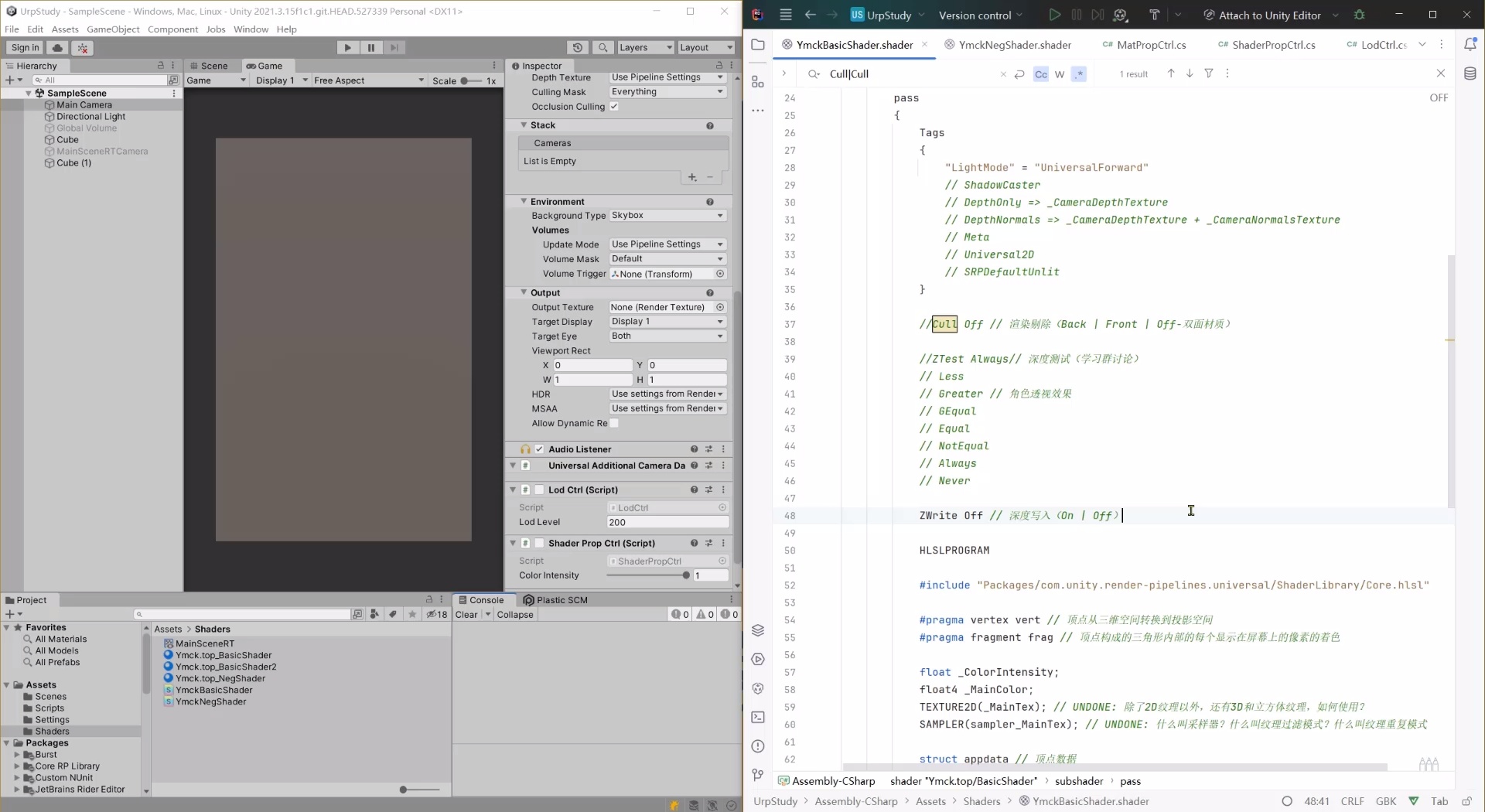Open the Database tool window in Rider

click(x=1472, y=73)
